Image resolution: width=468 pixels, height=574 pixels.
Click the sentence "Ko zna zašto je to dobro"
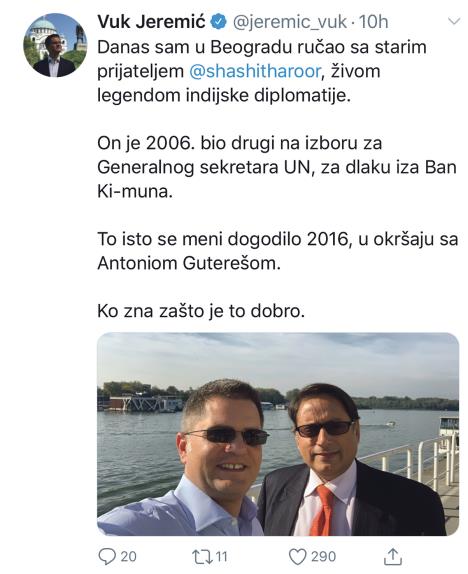click(201, 311)
